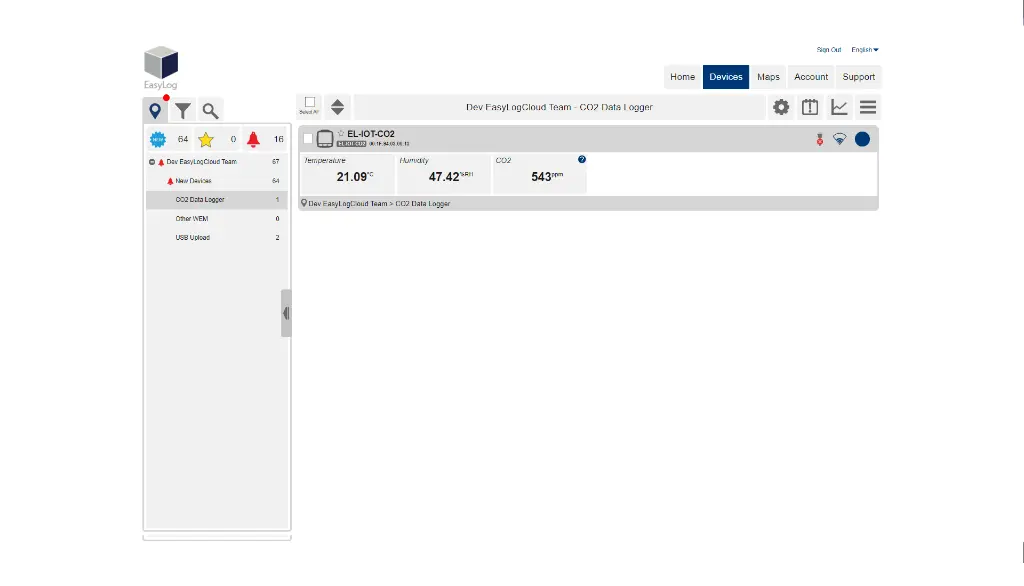This screenshot has height=586, width=1024.
Task: Click the CO2 help question mark icon
Action: pyautogui.click(x=582, y=159)
